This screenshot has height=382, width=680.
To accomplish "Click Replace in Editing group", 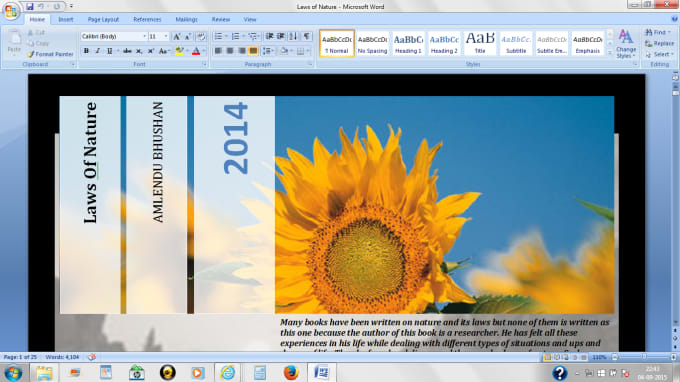I will point(660,43).
